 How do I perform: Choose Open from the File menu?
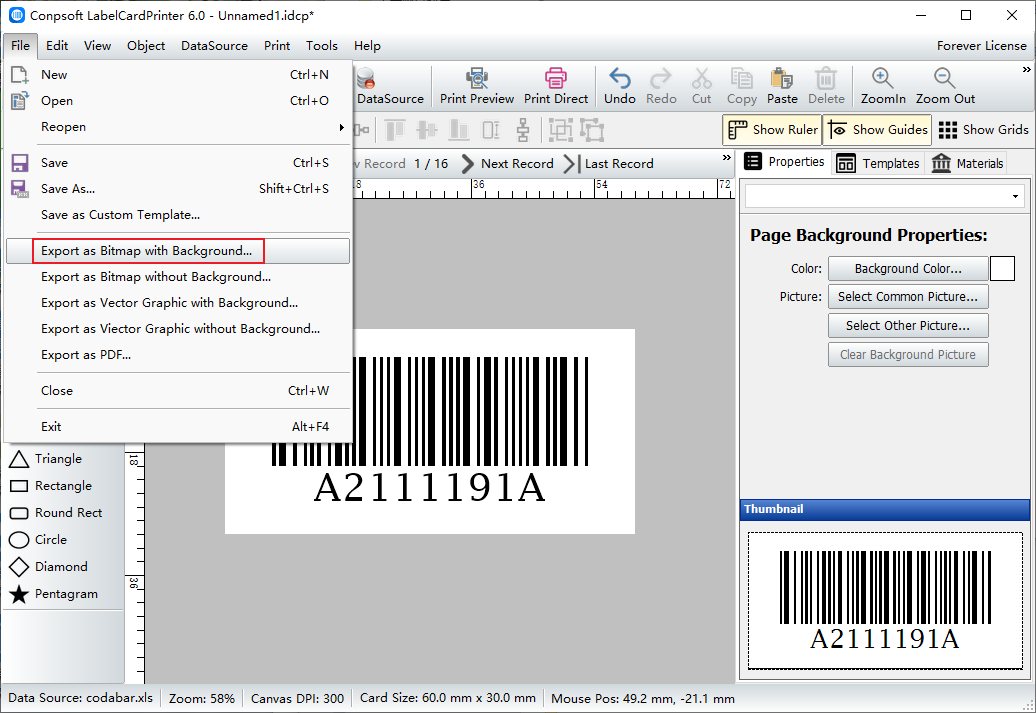tap(177, 100)
